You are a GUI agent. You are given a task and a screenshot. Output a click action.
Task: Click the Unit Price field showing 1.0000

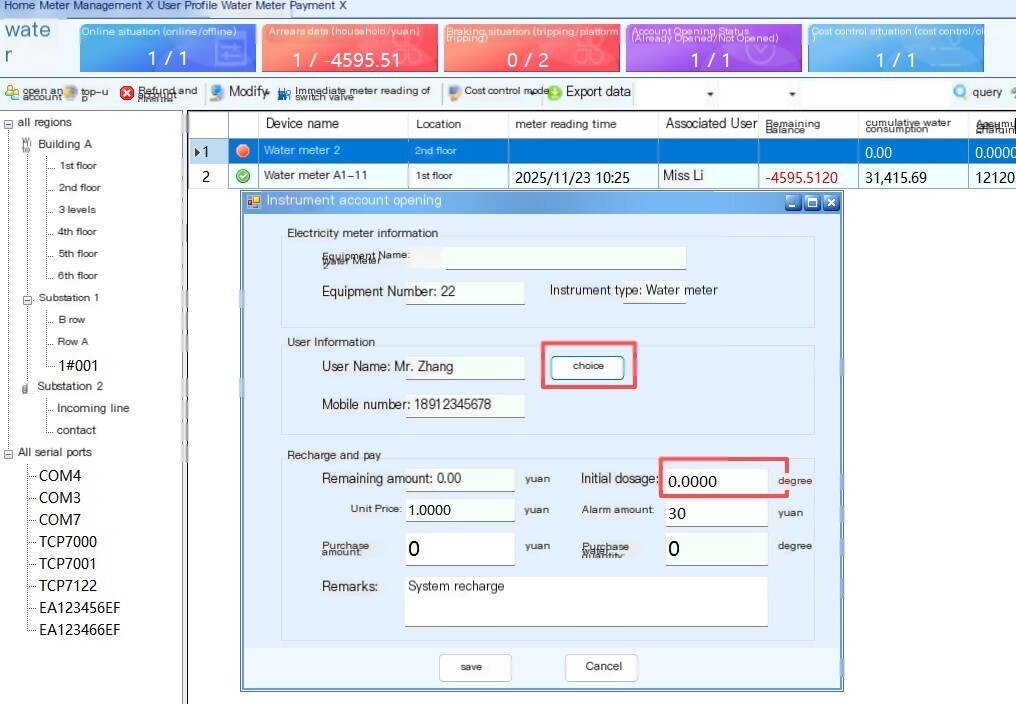460,510
